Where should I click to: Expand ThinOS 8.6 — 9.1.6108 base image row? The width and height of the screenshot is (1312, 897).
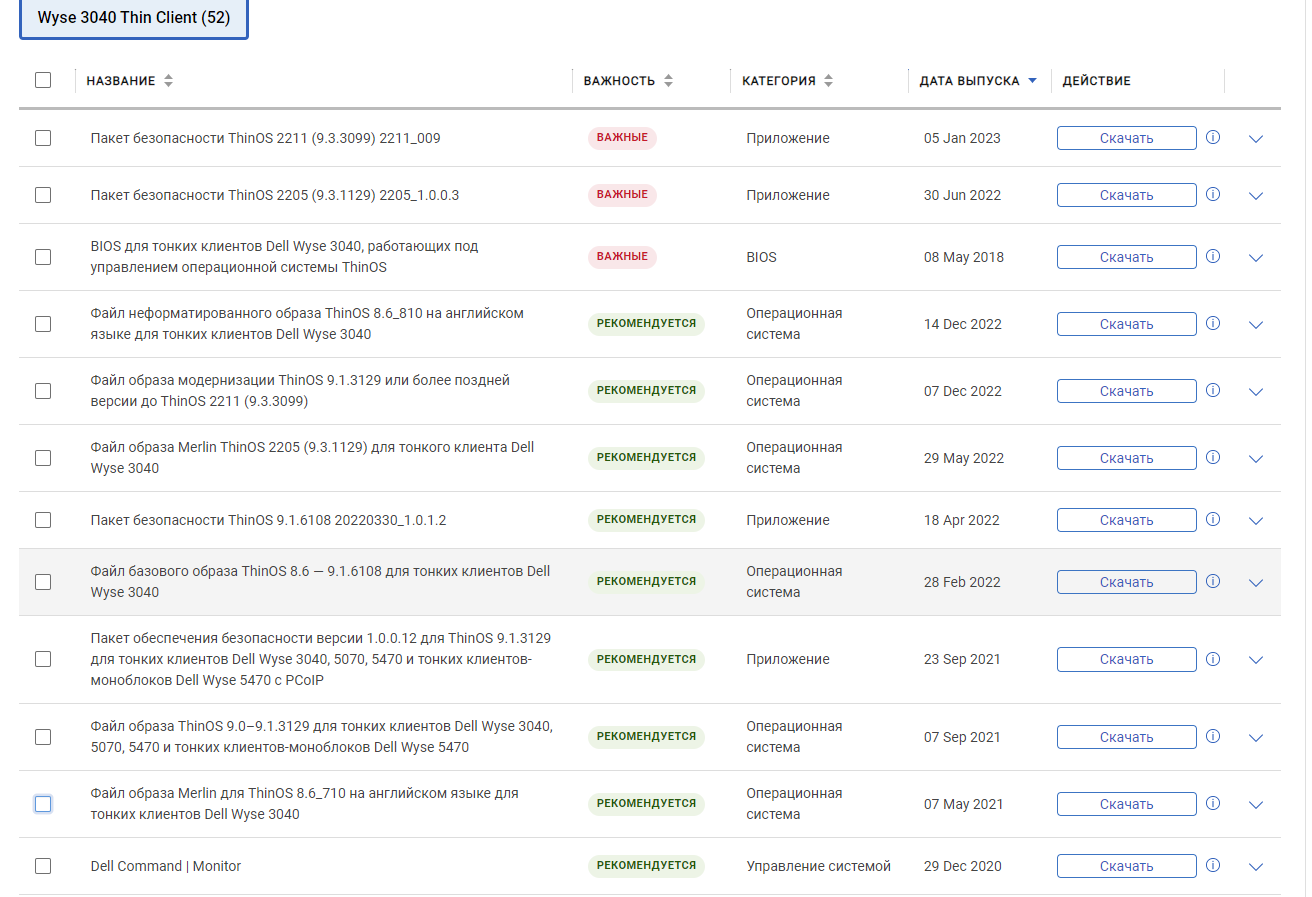pyautogui.click(x=1257, y=583)
